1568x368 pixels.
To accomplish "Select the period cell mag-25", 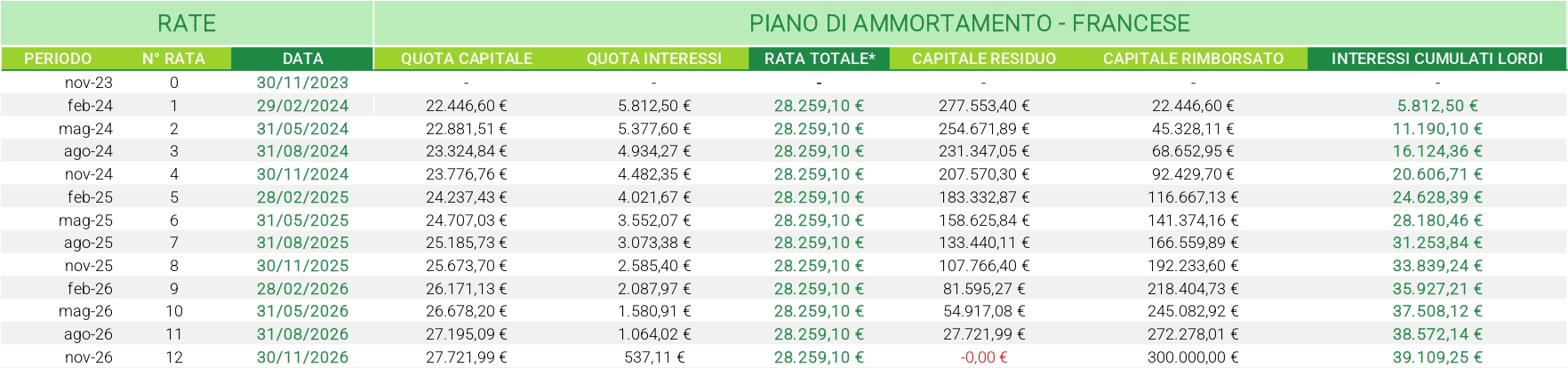I will point(85,220).
